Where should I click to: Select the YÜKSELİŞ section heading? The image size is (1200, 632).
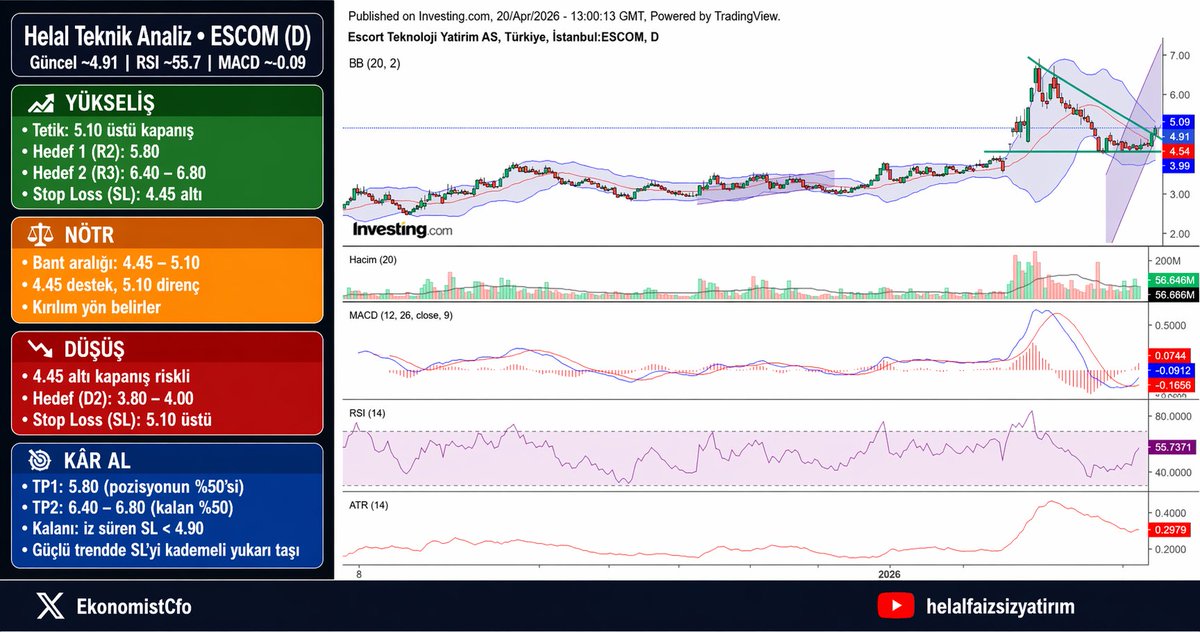pos(110,104)
